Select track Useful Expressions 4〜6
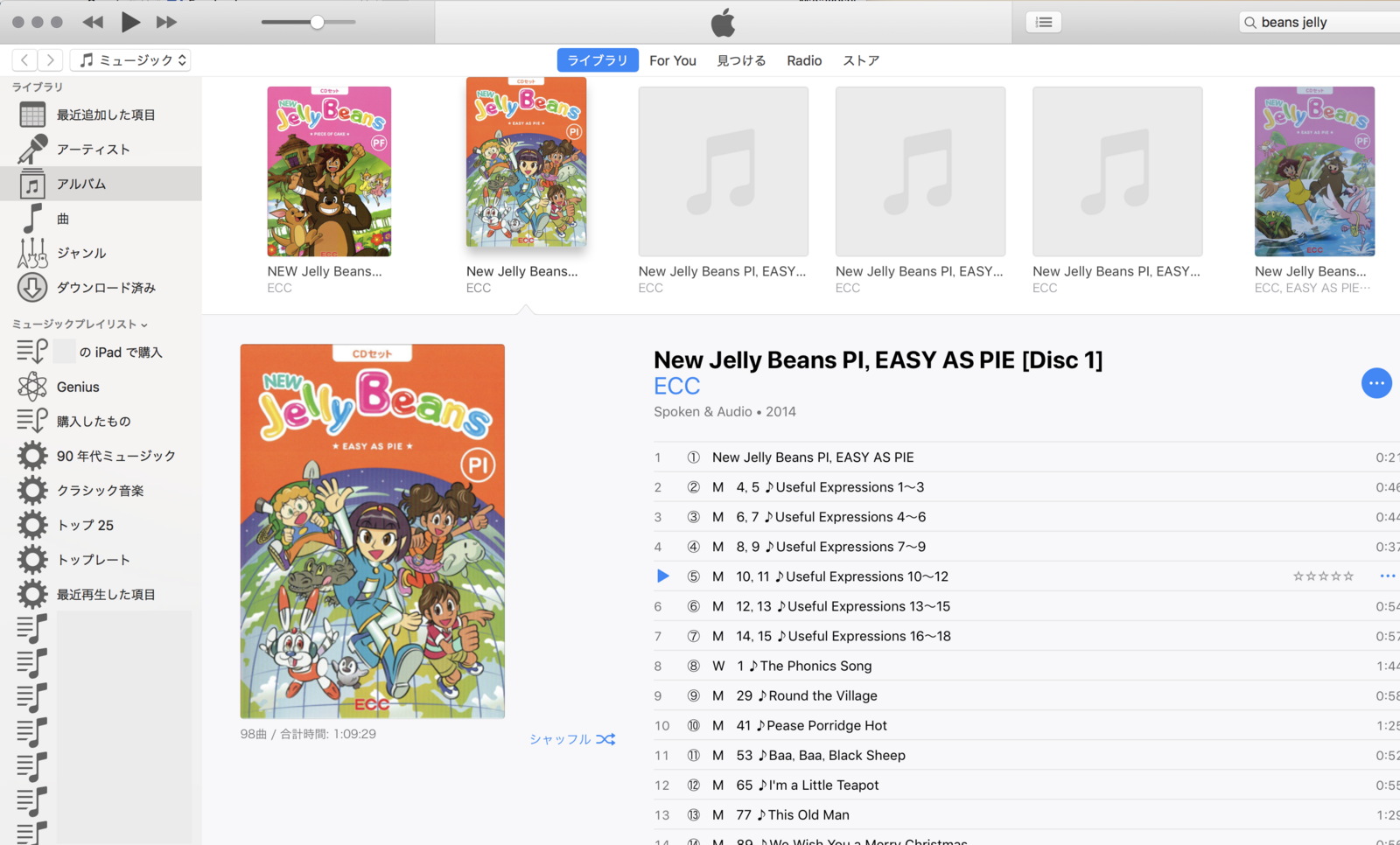1400x845 pixels. [x=1026, y=517]
